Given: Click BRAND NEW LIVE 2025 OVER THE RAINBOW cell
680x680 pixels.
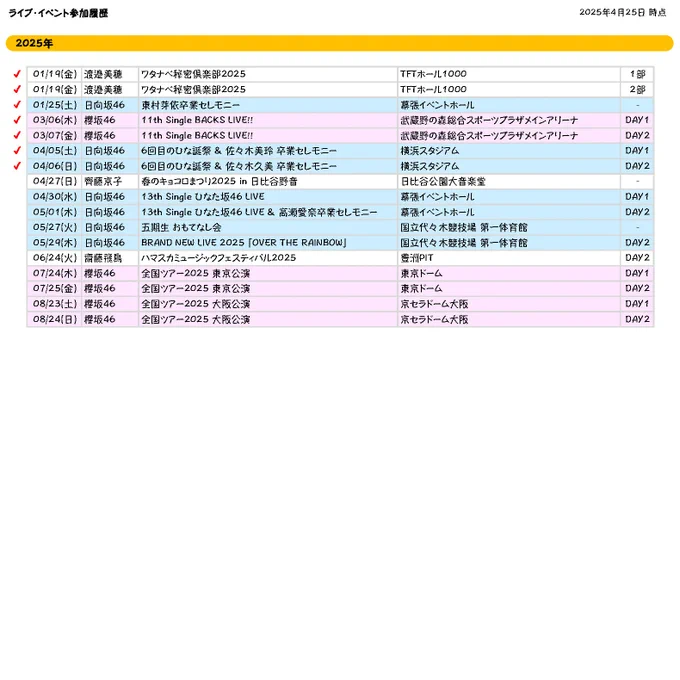Looking at the screenshot, I should (x=268, y=242).
